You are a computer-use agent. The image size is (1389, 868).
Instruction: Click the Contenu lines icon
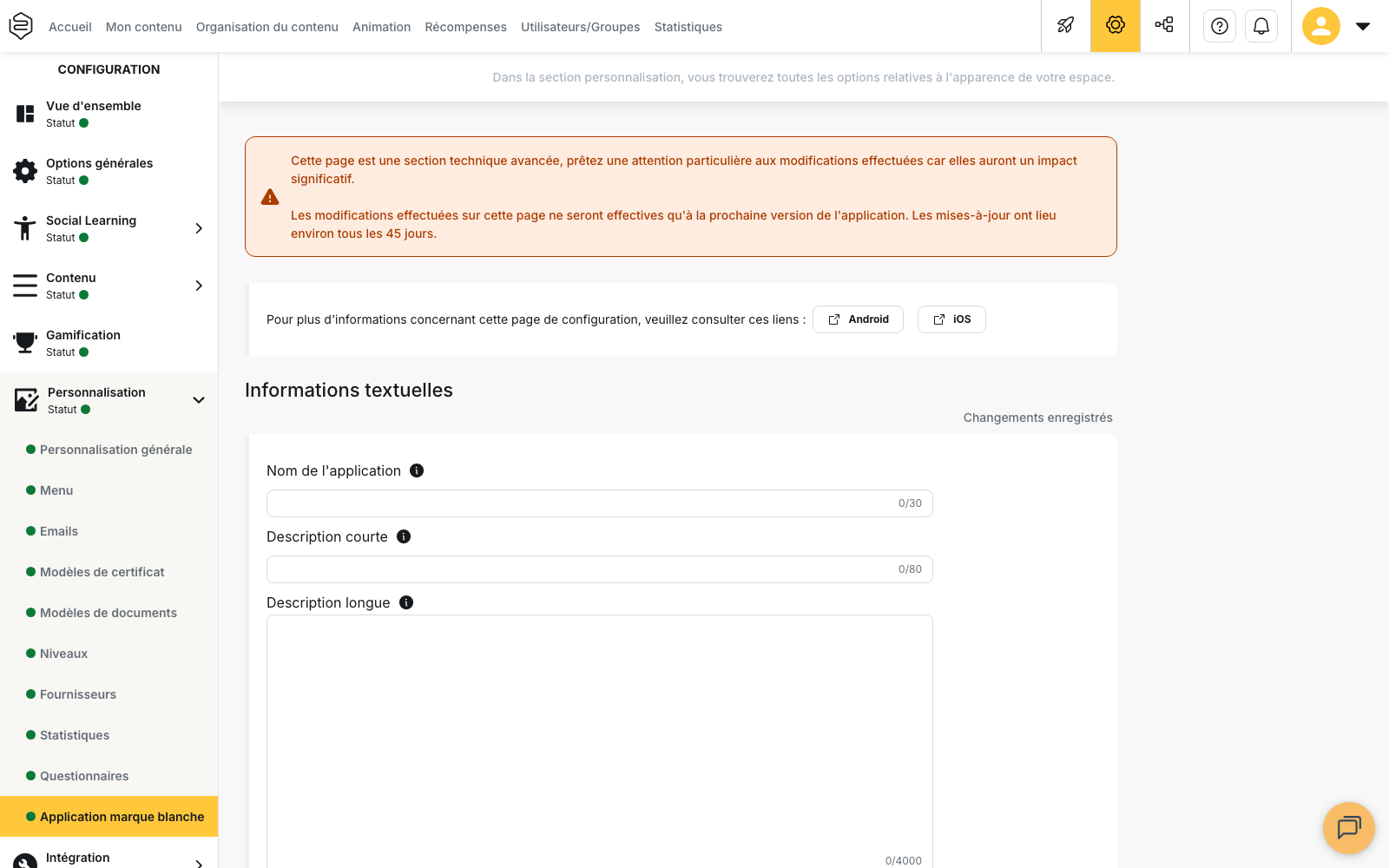tap(25, 286)
